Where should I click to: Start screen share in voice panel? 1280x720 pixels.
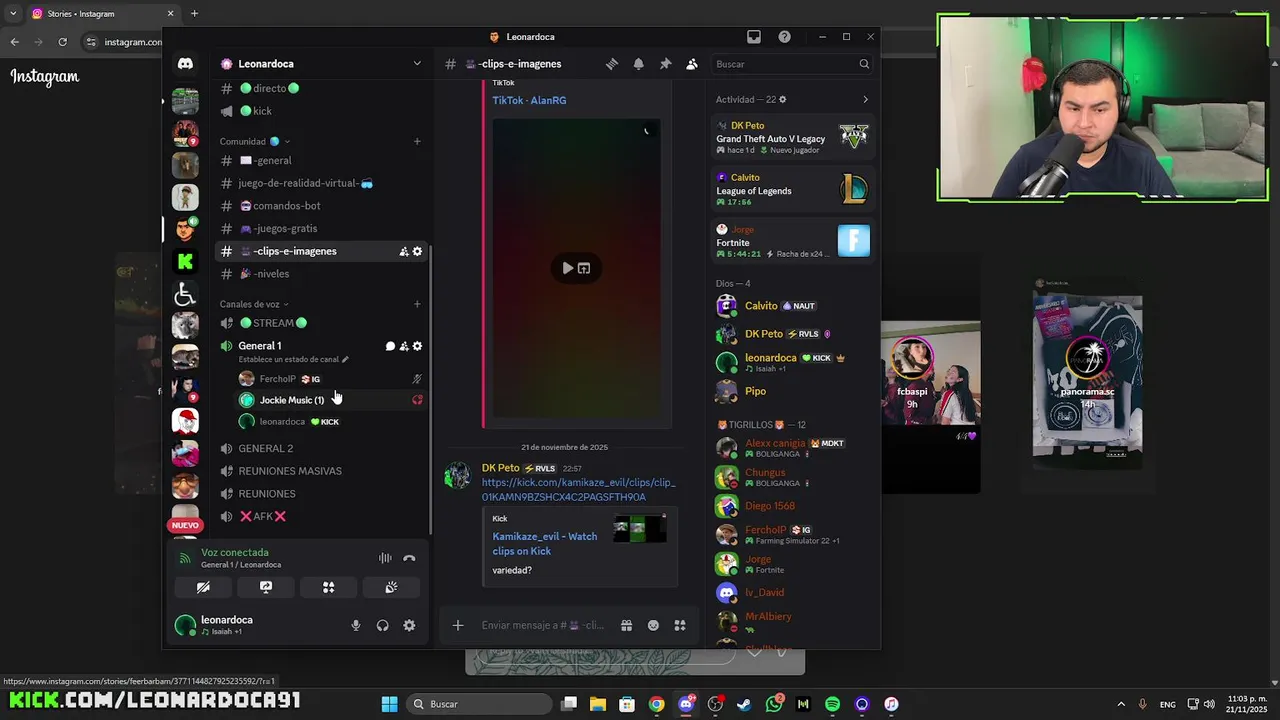[x=266, y=587]
